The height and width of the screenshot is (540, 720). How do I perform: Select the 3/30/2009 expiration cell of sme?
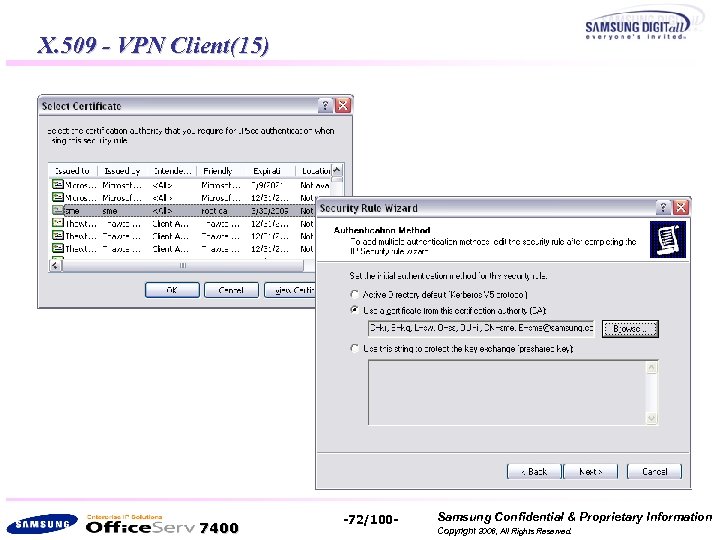270,211
